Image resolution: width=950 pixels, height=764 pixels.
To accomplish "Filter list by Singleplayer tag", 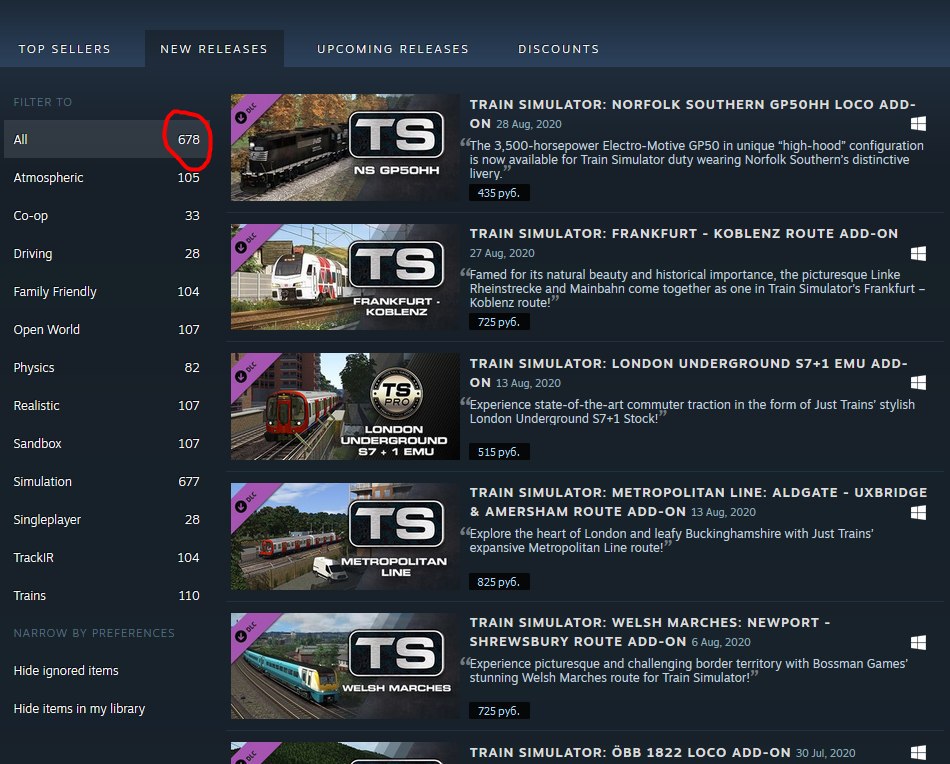I will pyautogui.click(x=107, y=519).
